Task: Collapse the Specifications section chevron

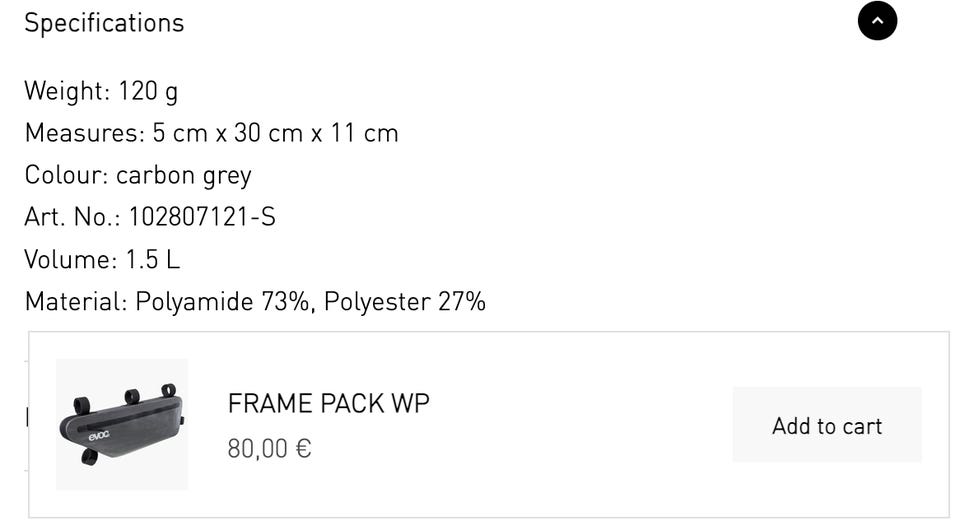Action: (877, 21)
